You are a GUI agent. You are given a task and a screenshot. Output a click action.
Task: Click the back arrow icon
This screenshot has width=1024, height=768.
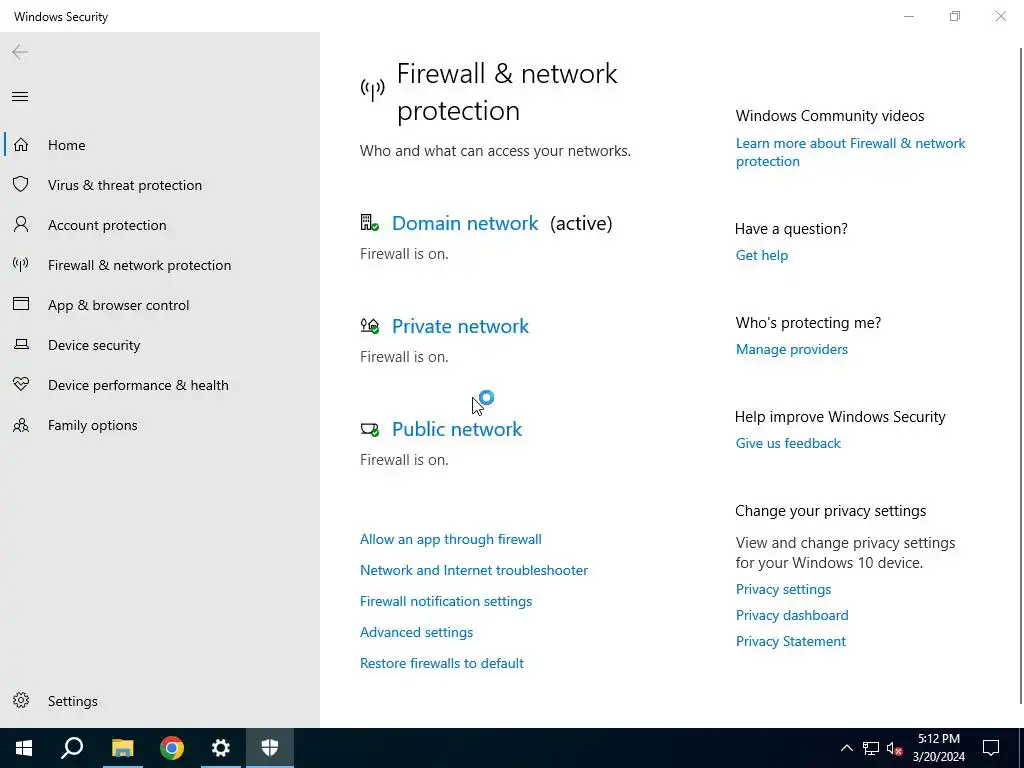click(x=20, y=52)
